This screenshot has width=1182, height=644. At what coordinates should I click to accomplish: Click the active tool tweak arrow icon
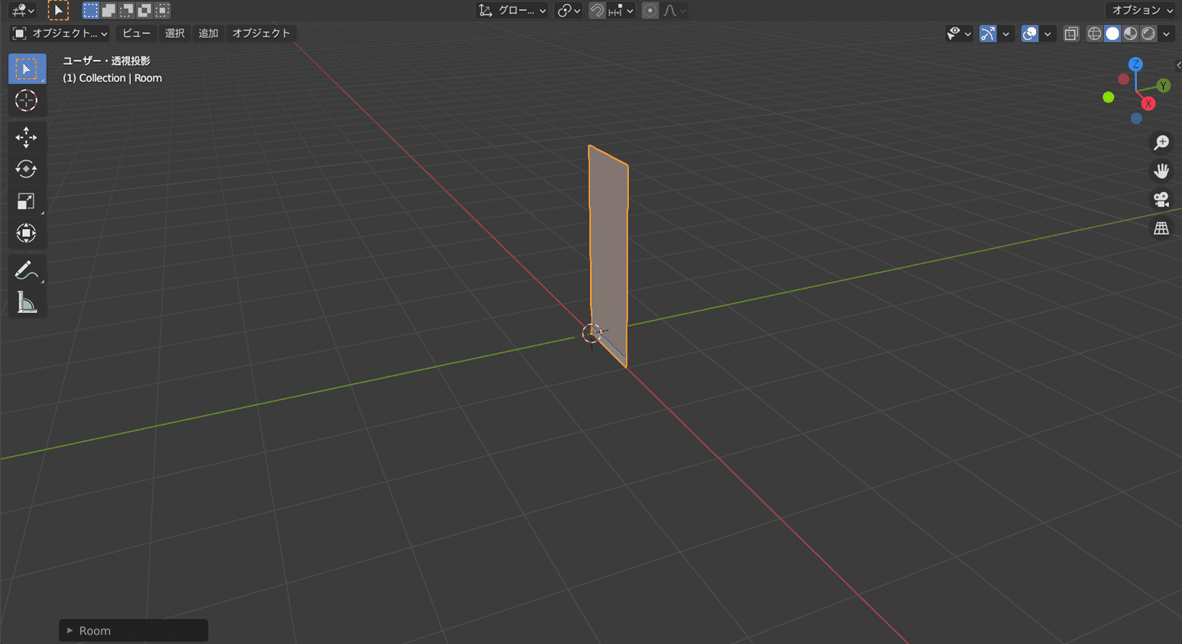(x=58, y=11)
